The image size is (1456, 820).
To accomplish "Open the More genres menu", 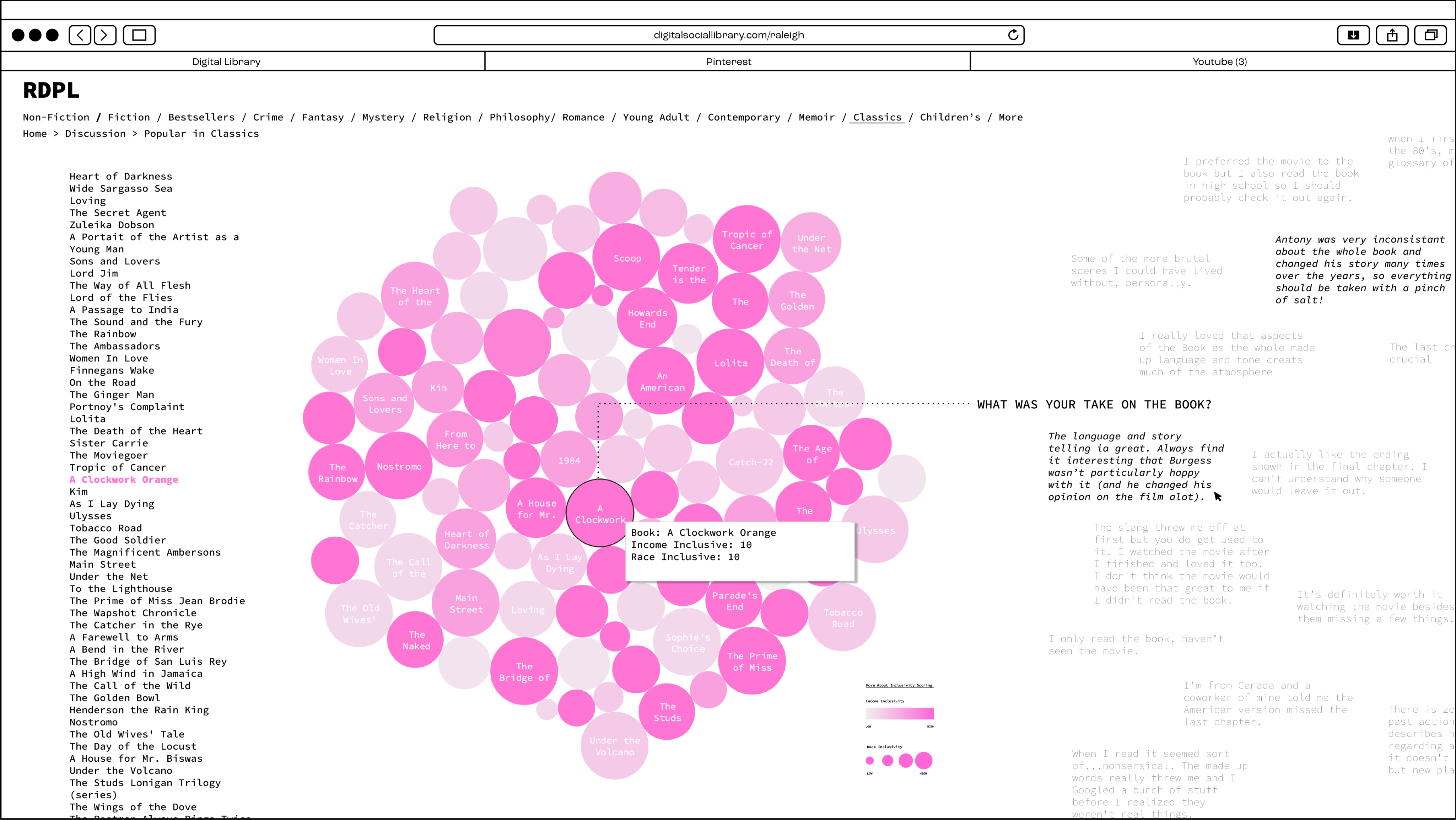I will pos(1010,117).
